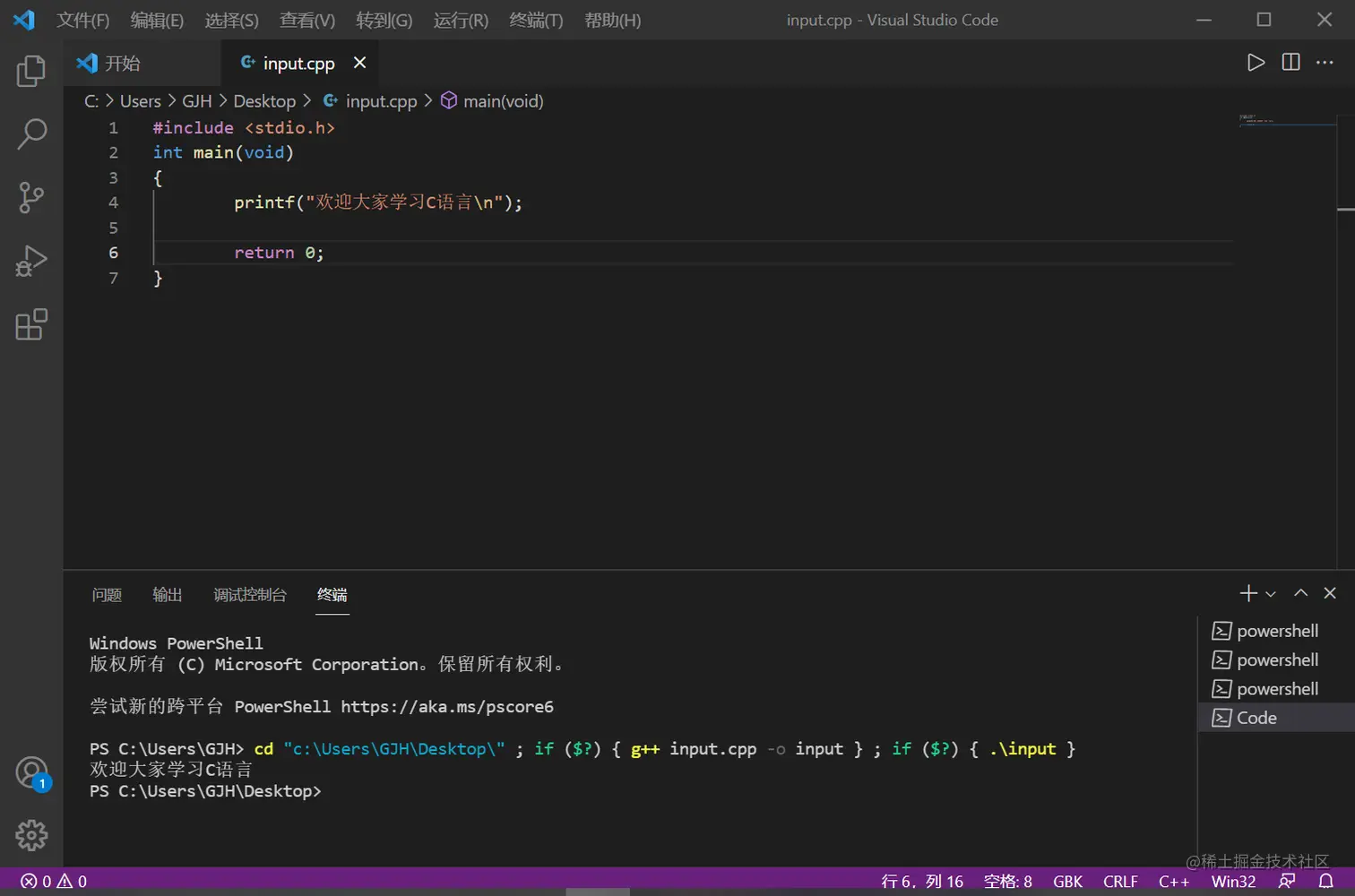Change end of line sequence CRLF
Screen dimensions: 1355x896
coord(1120,882)
